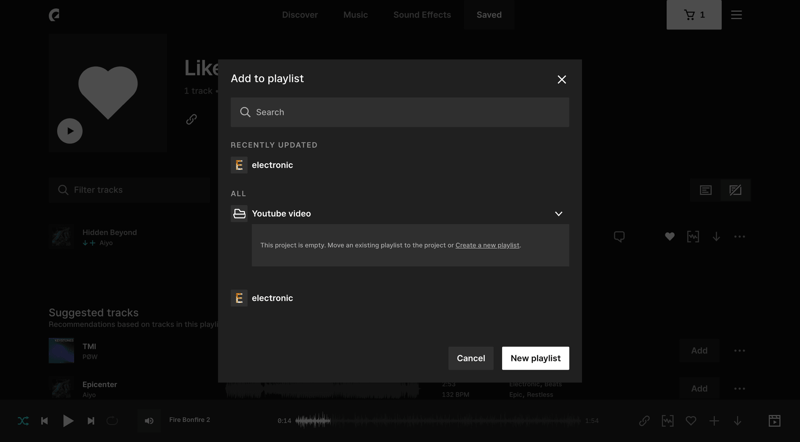Seek in the player waveform
This screenshot has width=800, height=442.
pyautogui.click(x=438, y=421)
